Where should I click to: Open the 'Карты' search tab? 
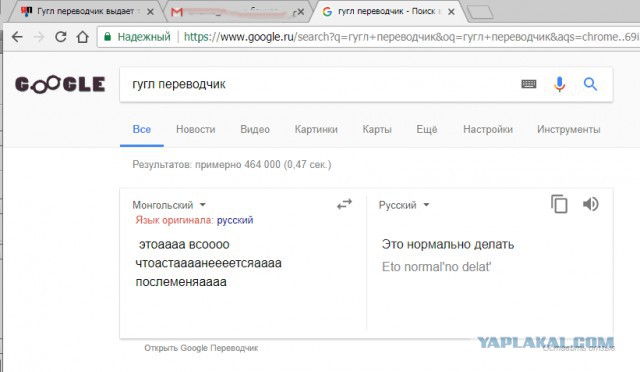(377, 129)
